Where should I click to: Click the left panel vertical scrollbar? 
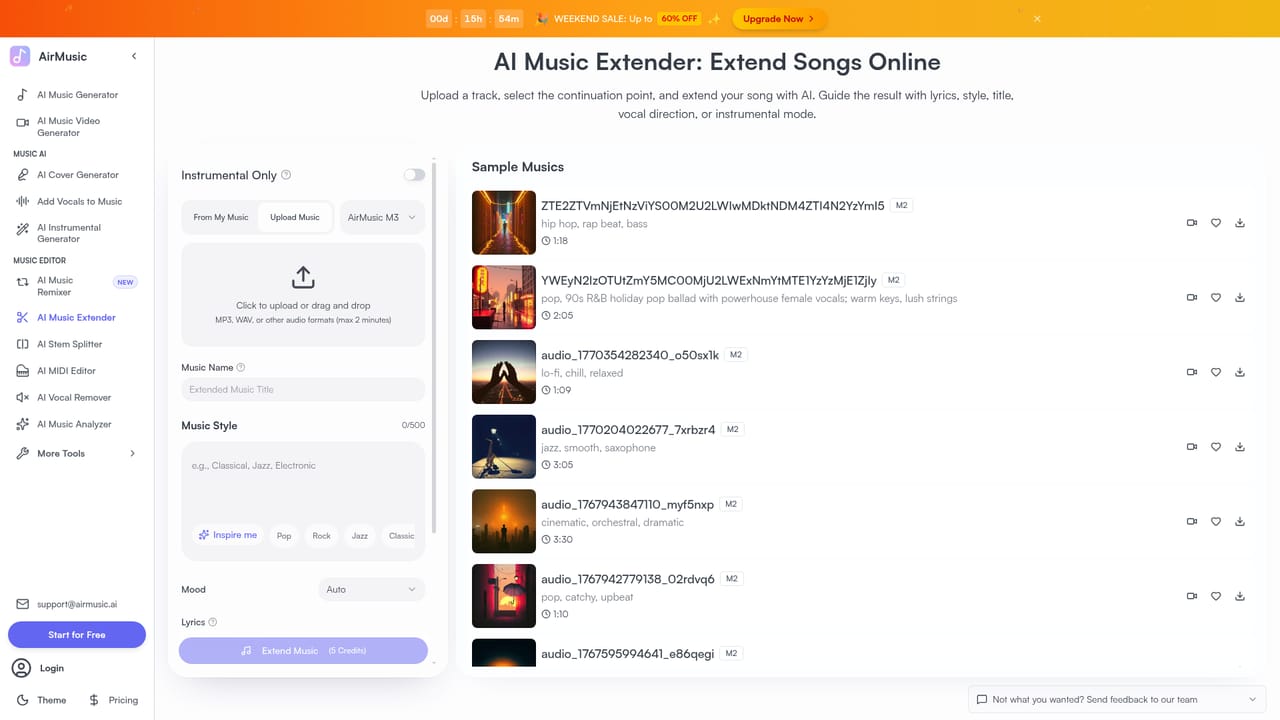(x=434, y=347)
